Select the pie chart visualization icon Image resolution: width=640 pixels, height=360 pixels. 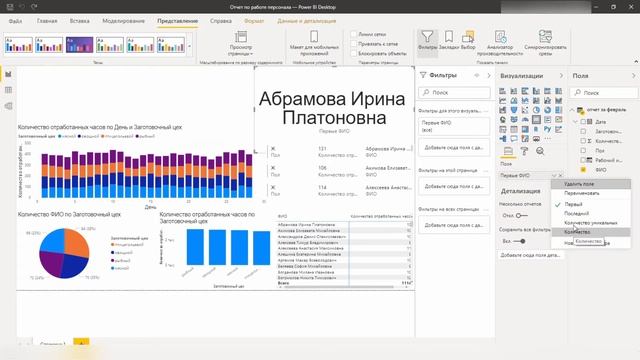click(536, 110)
